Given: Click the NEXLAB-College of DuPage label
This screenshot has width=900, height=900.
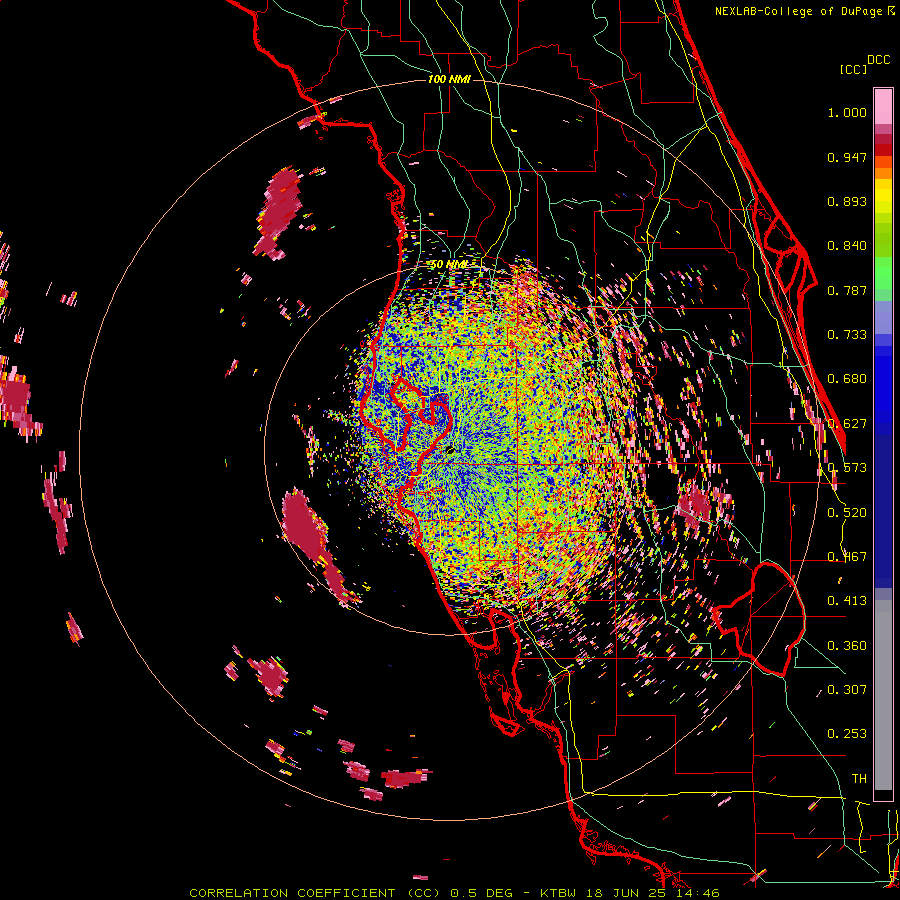Looking at the screenshot, I should point(799,11).
